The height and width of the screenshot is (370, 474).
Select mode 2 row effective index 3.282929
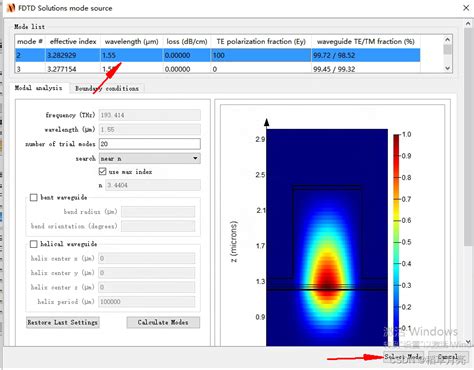pos(218,55)
